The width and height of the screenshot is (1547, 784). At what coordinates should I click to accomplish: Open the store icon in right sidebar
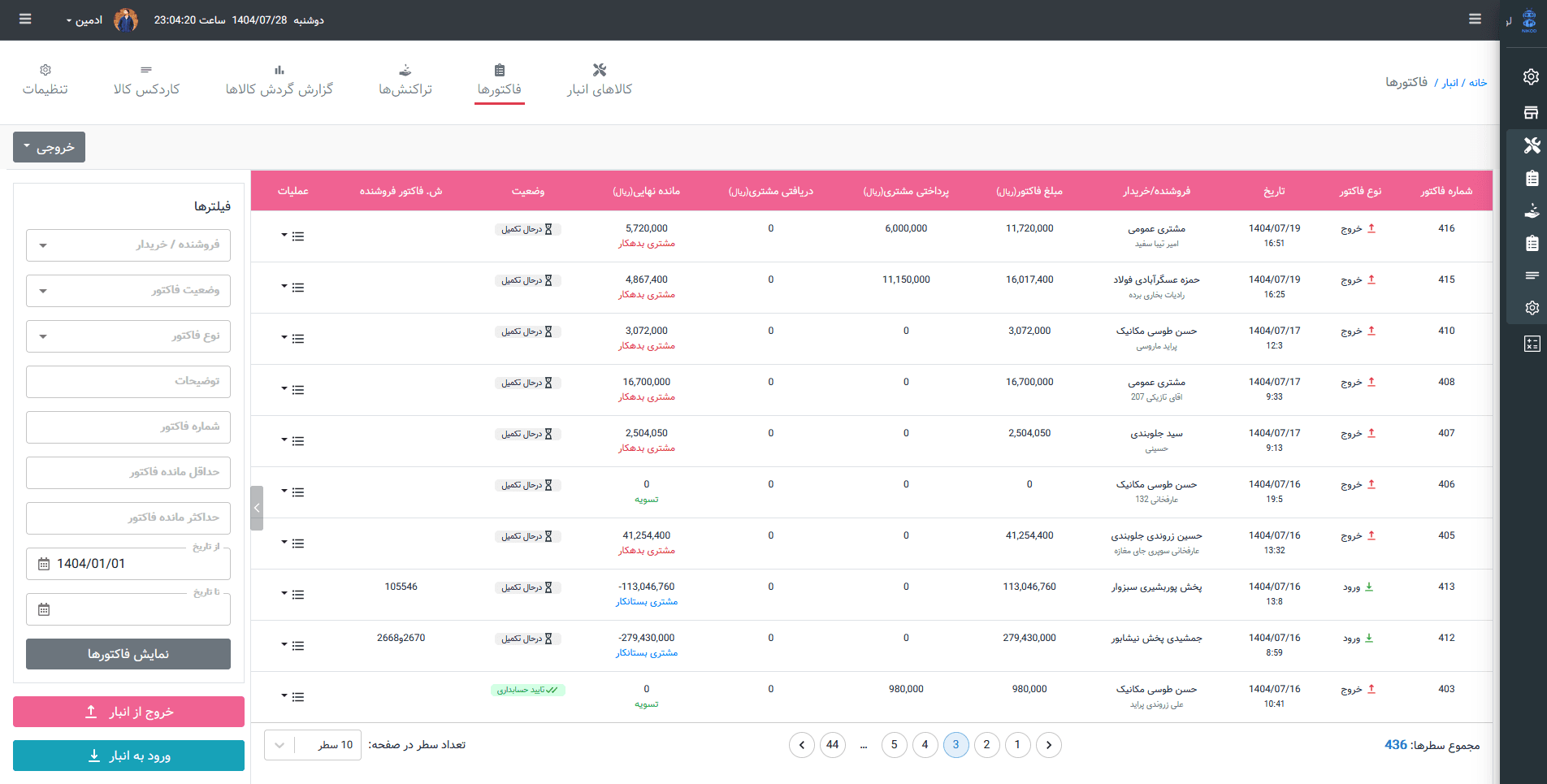click(x=1531, y=112)
